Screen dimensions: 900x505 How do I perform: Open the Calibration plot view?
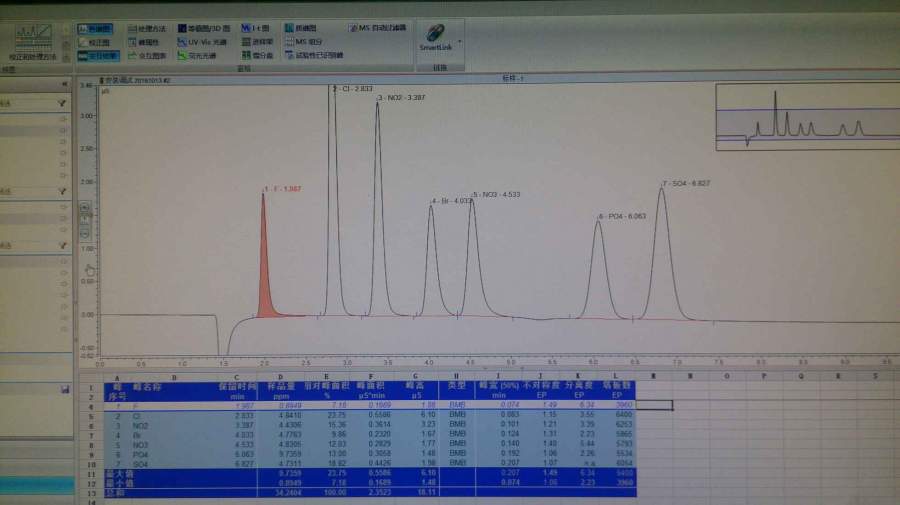[x=95, y=42]
